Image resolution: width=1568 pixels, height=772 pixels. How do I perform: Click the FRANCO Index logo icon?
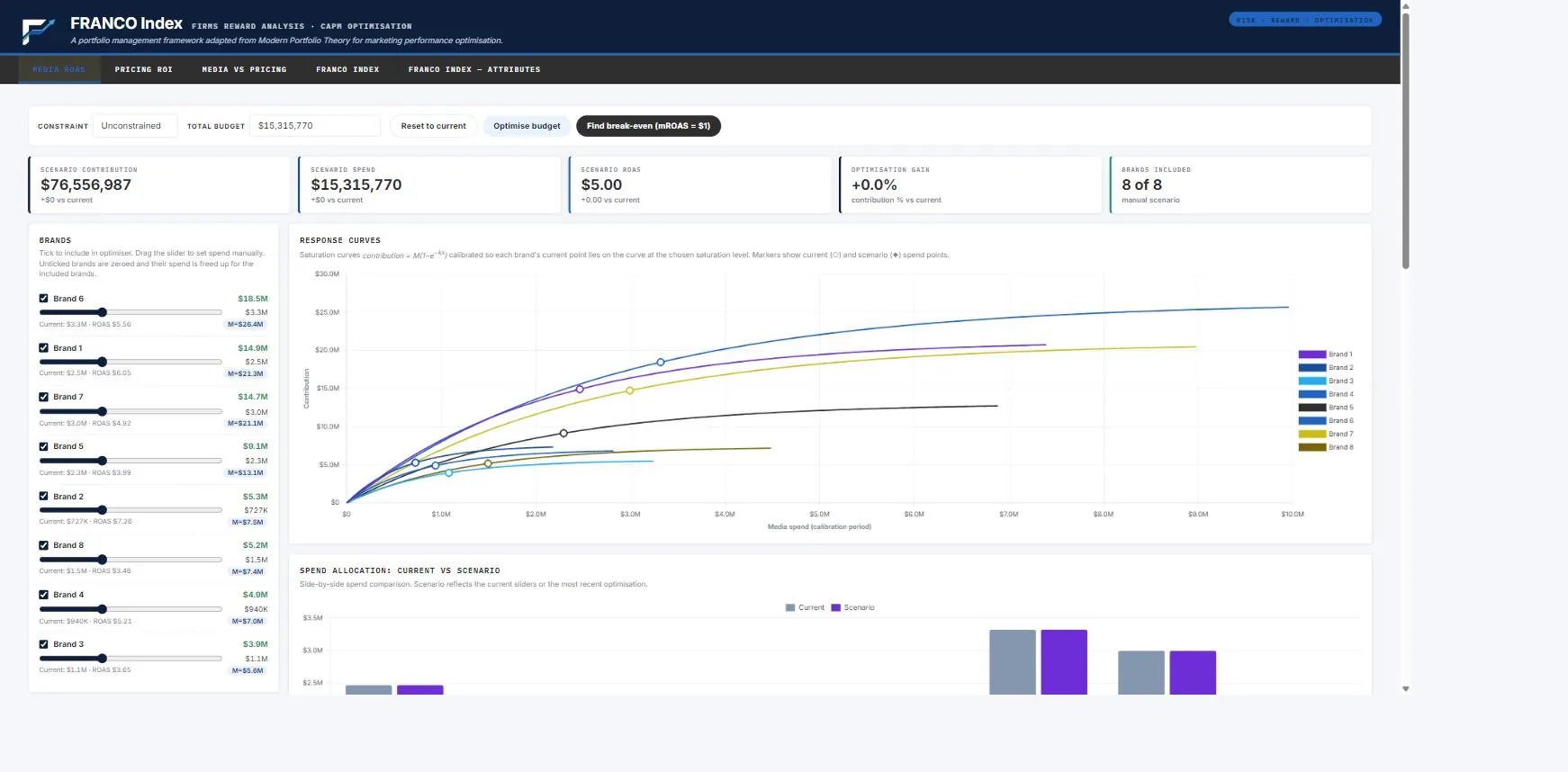pos(38,31)
